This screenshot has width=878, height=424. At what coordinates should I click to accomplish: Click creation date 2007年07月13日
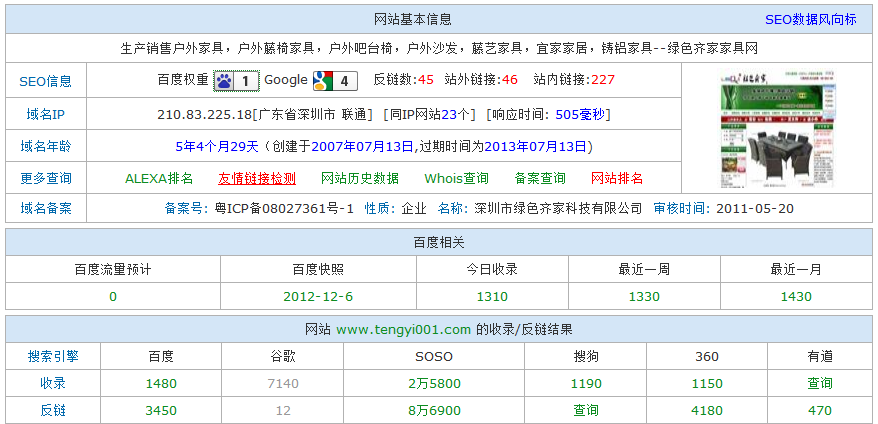[362, 147]
